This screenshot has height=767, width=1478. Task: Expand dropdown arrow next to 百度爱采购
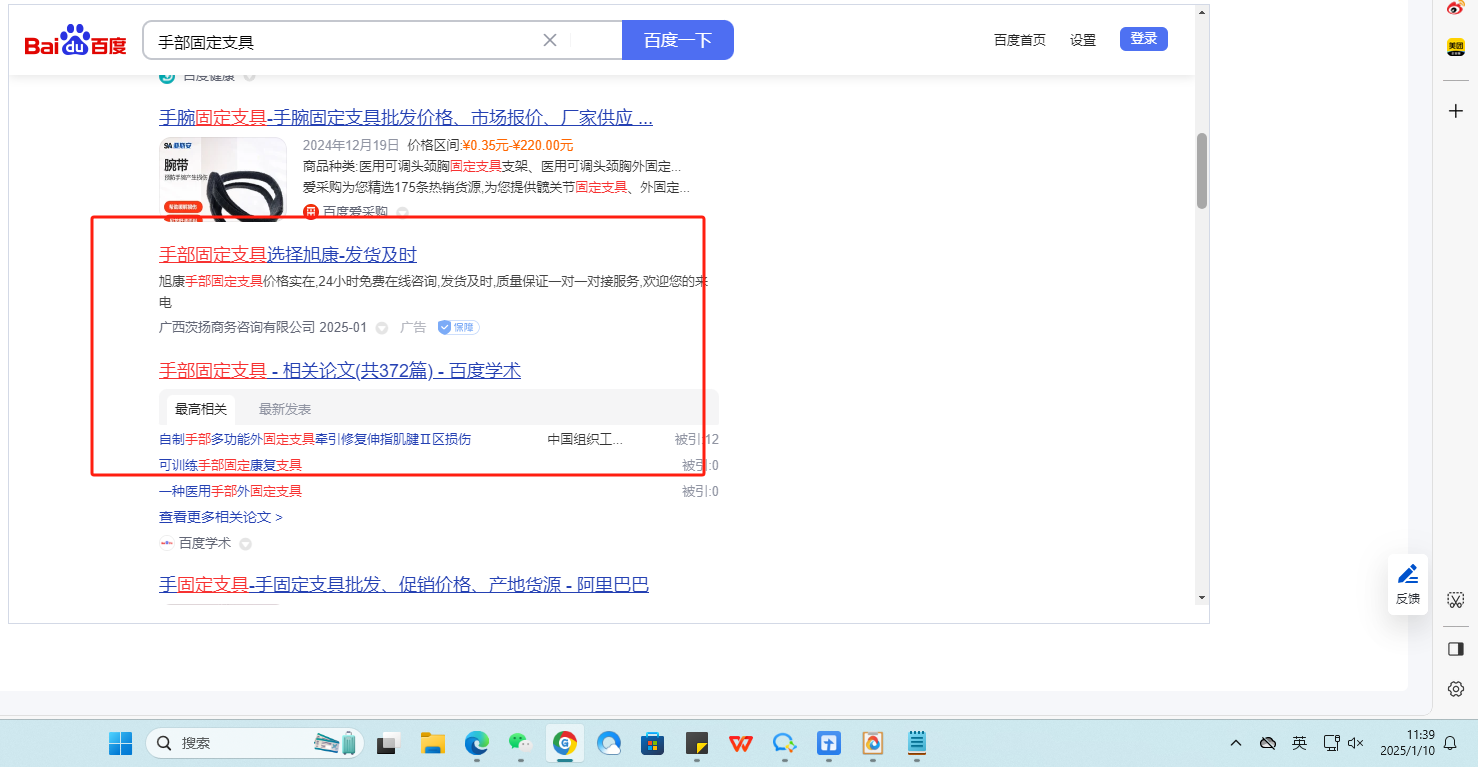coord(403,212)
